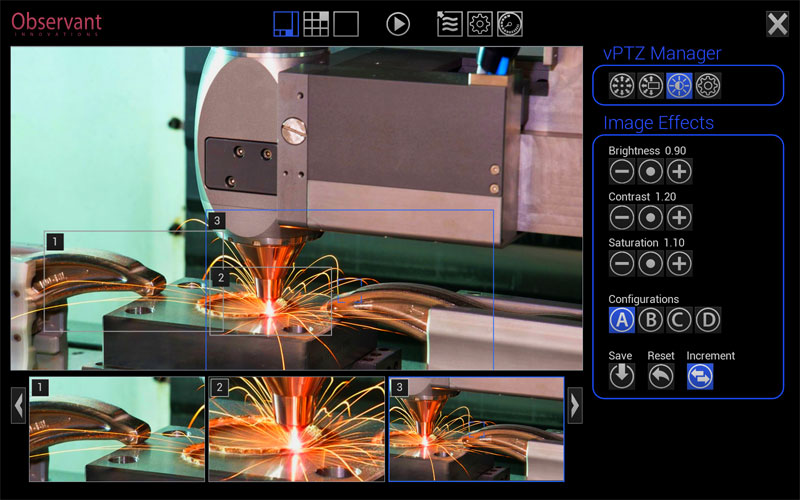Open the Image Effects tab in vPTZ Manager
This screenshot has width=800, height=500.
pyautogui.click(x=680, y=85)
